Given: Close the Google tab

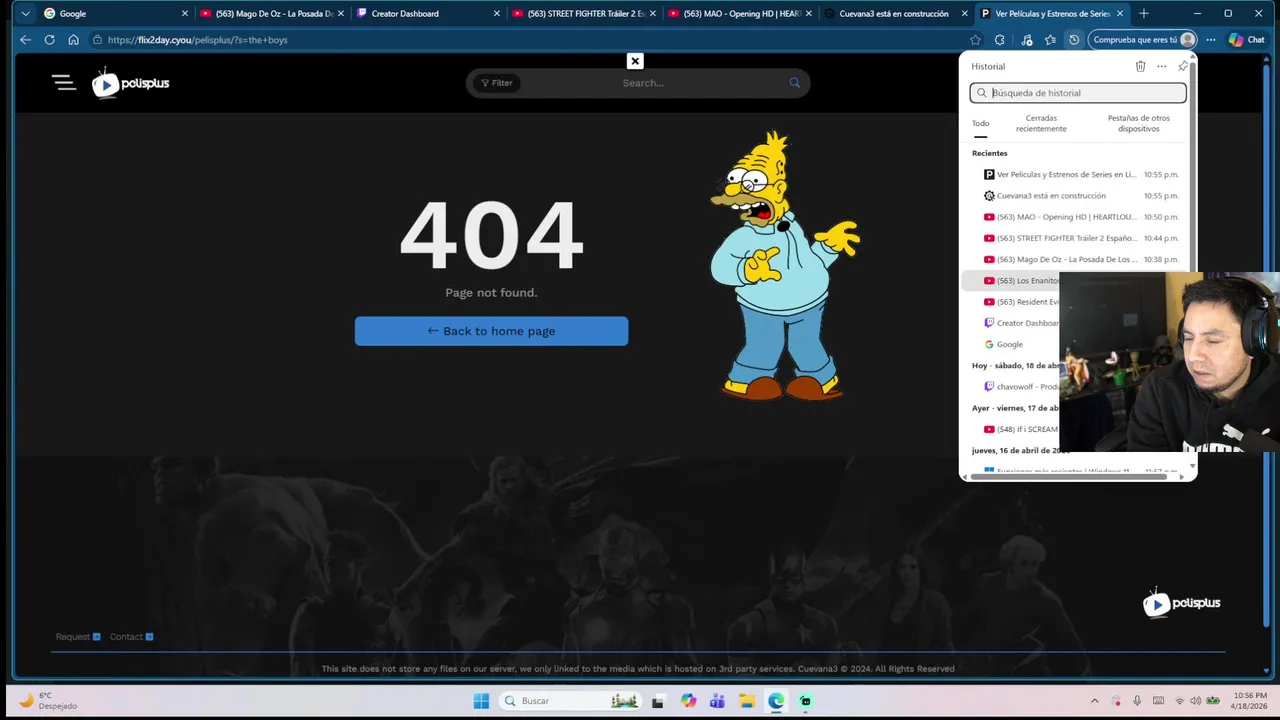Looking at the screenshot, I should tap(185, 14).
